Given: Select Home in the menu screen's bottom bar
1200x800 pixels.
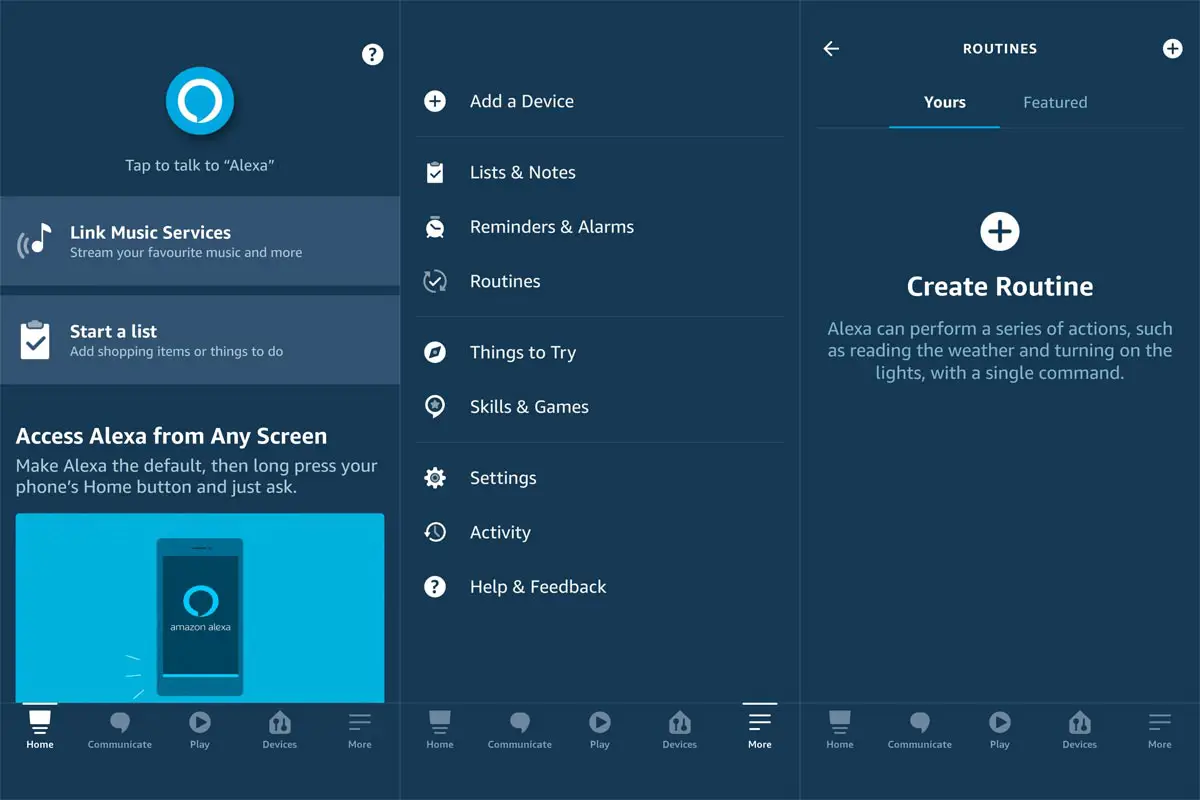Looking at the screenshot, I should click(440, 729).
